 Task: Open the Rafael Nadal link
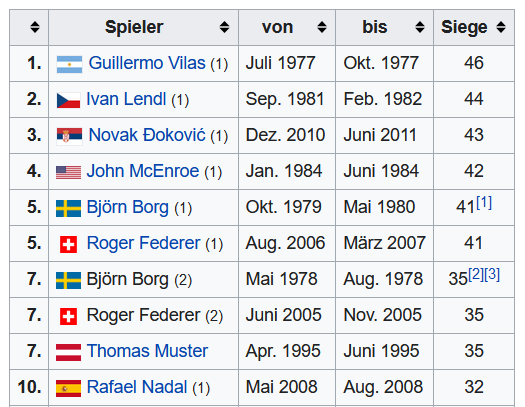[x=137, y=387]
